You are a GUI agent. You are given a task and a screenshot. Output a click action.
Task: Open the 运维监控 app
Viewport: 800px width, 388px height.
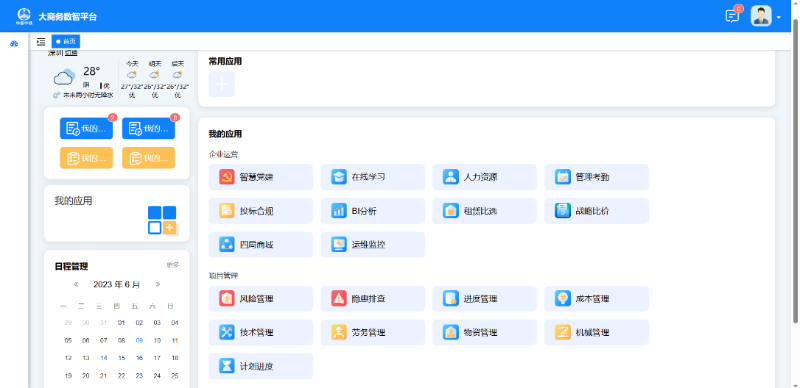(373, 245)
